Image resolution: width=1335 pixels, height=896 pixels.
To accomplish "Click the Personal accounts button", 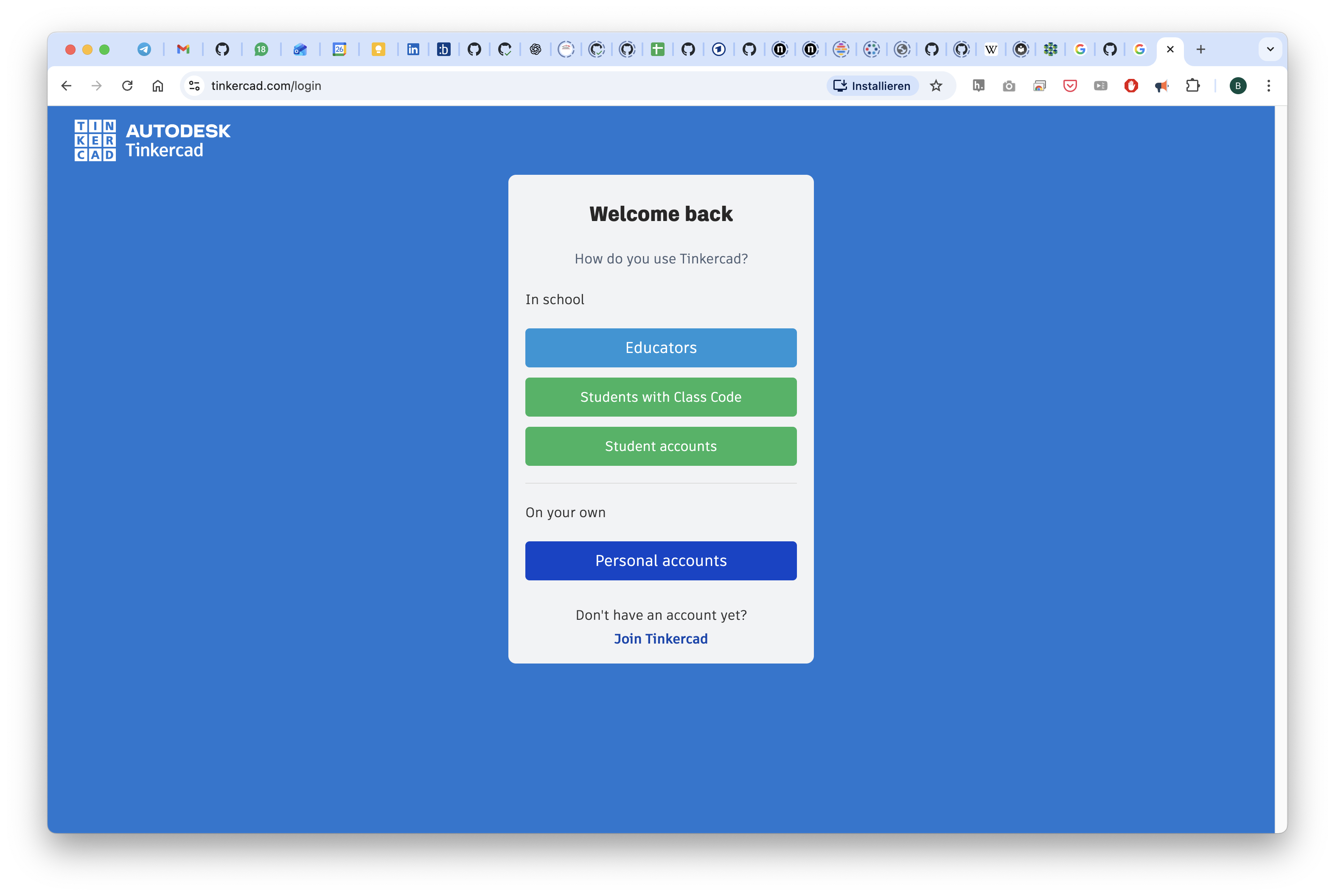I will (x=661, y=560).
